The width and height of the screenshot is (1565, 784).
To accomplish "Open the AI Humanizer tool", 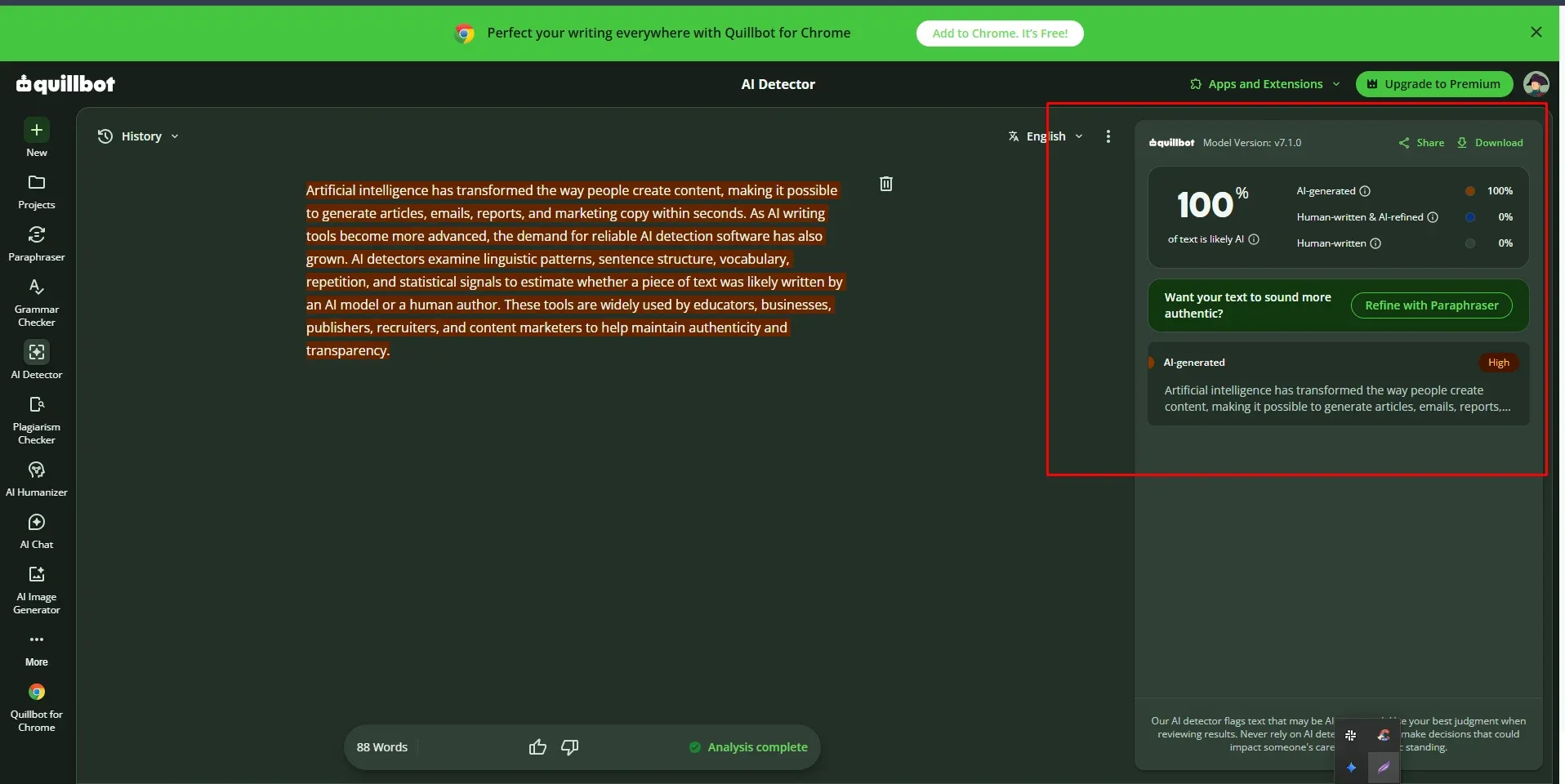I will 37,479.
